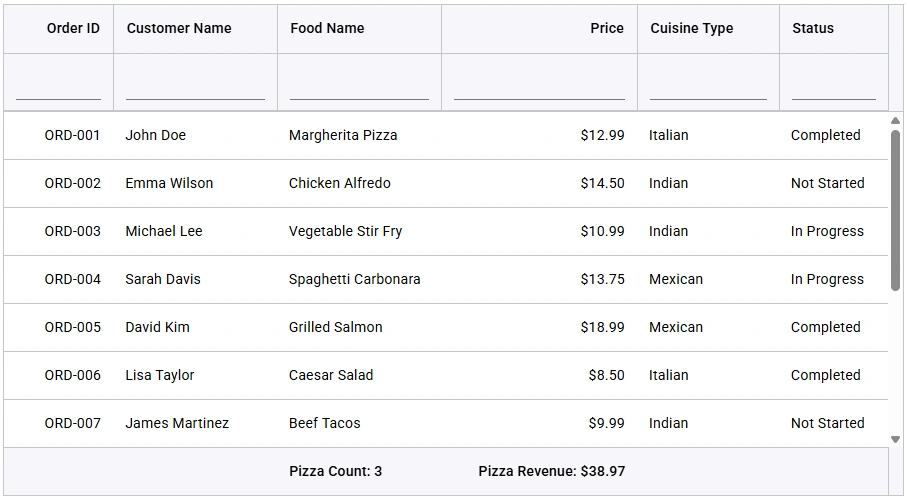Focus the Order ID filter field
Image resolution: width=907 pixels, height=500 pixels.
58,88
